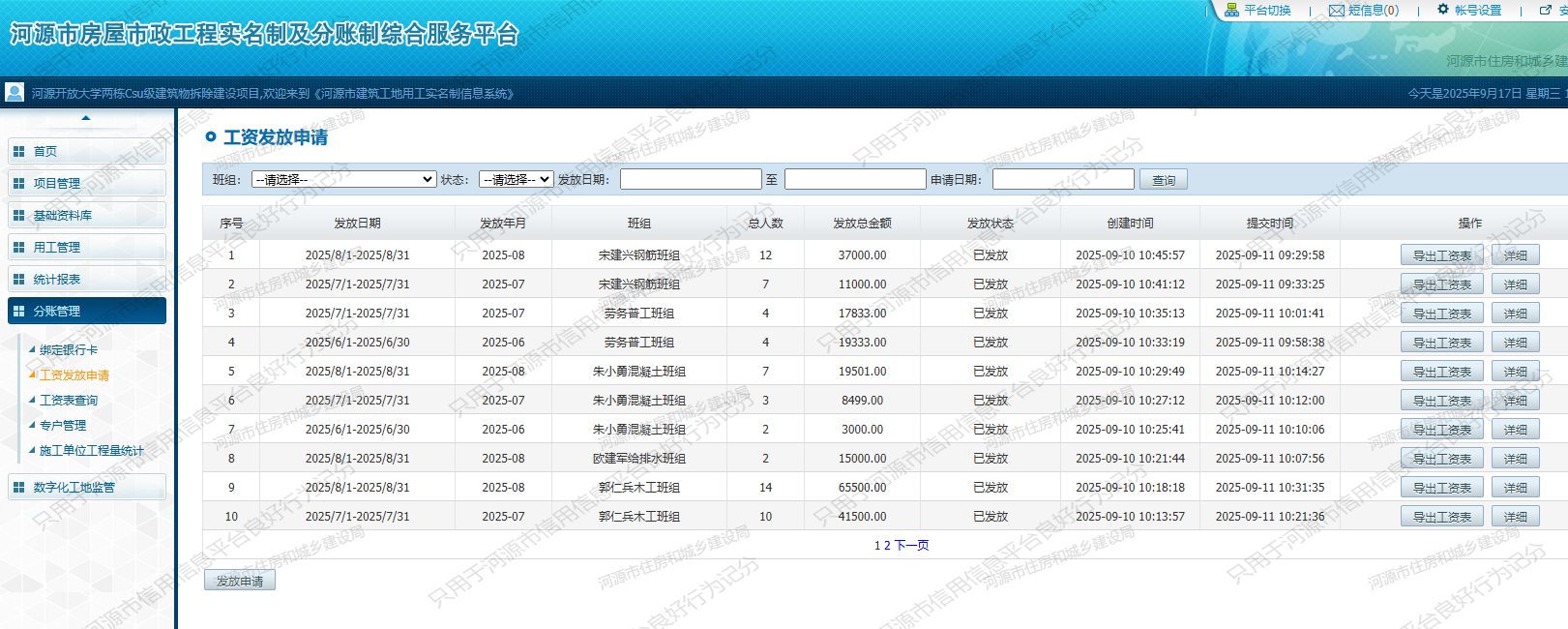Open the 首页 menu item

pos(87,151)
